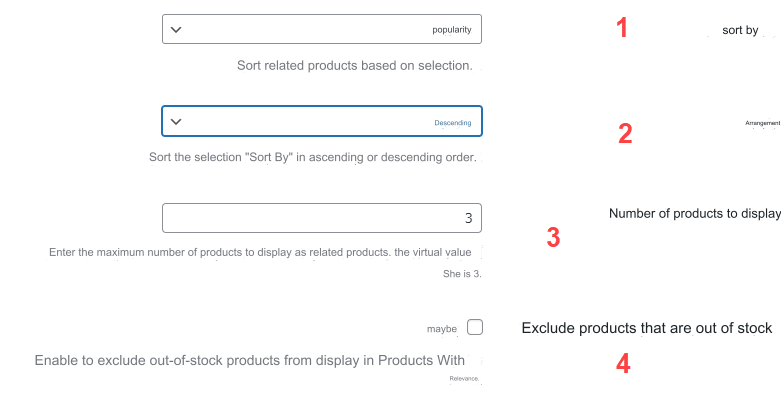The height and width of the screenshot is (401, 781).
Task: Enable the exclude out-of-stock products checkbox
Action: click(x=475, y=327)
